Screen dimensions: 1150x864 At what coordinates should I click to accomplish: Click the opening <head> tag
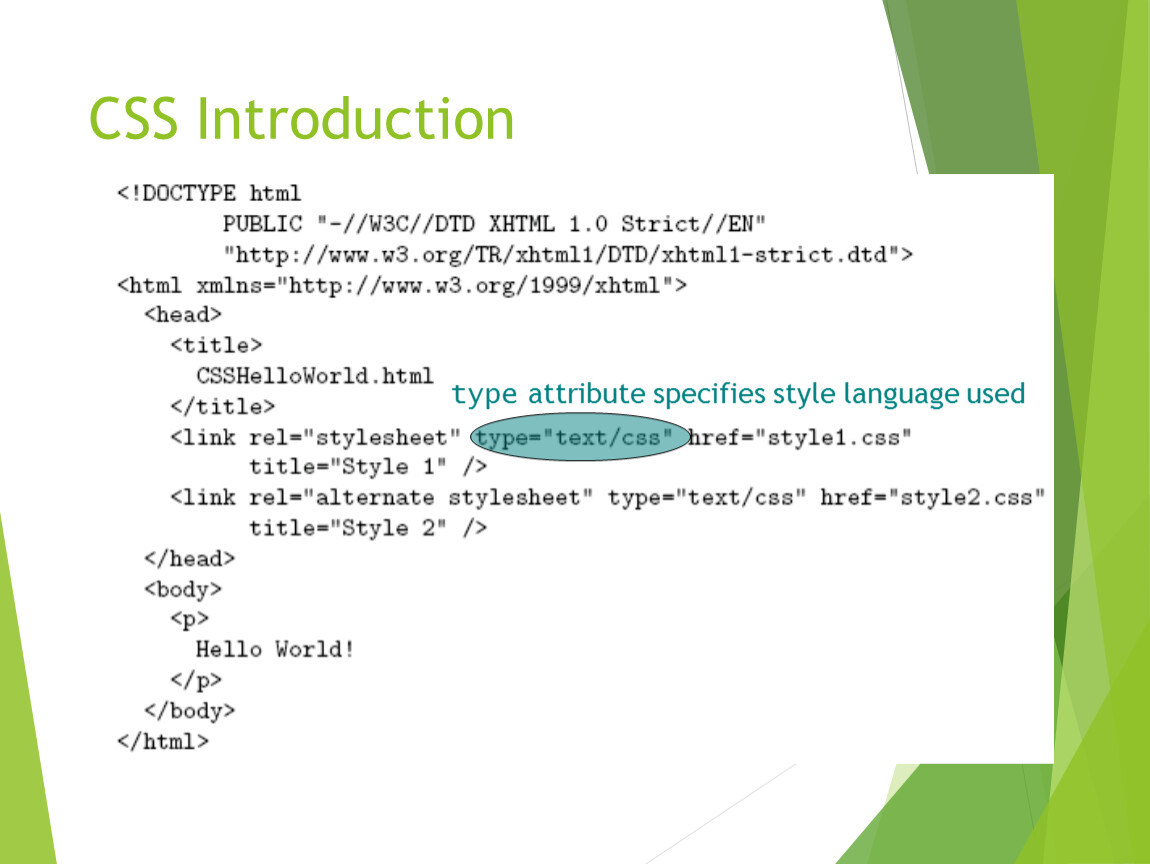tap(183, 315)
